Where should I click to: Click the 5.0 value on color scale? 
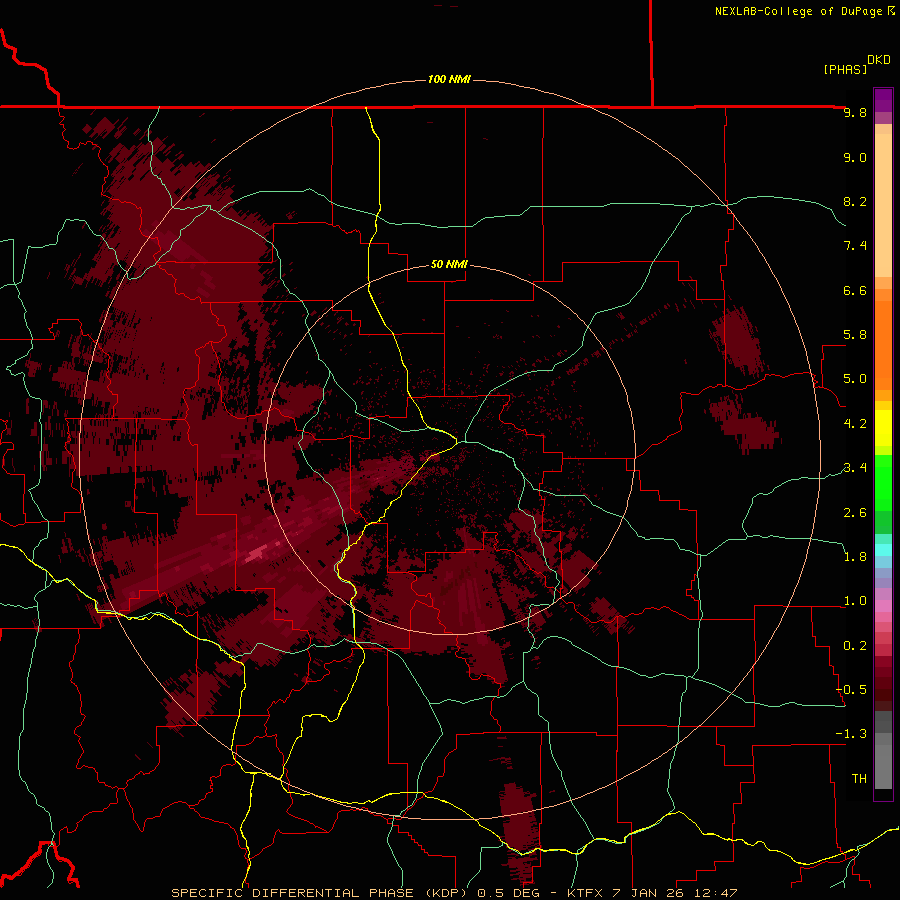pyautogui.click(x=855, y=379)
